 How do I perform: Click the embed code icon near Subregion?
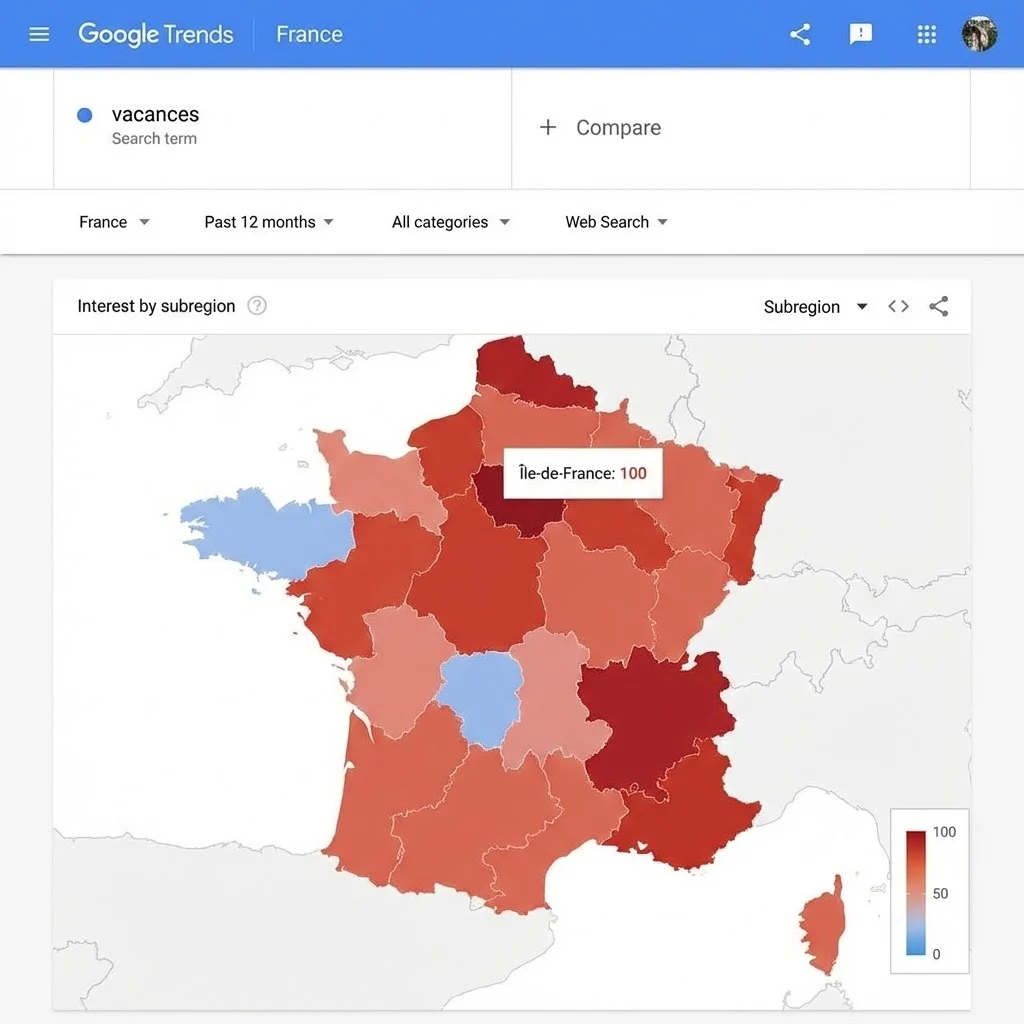pyautogui.click(x=898, y=307)
